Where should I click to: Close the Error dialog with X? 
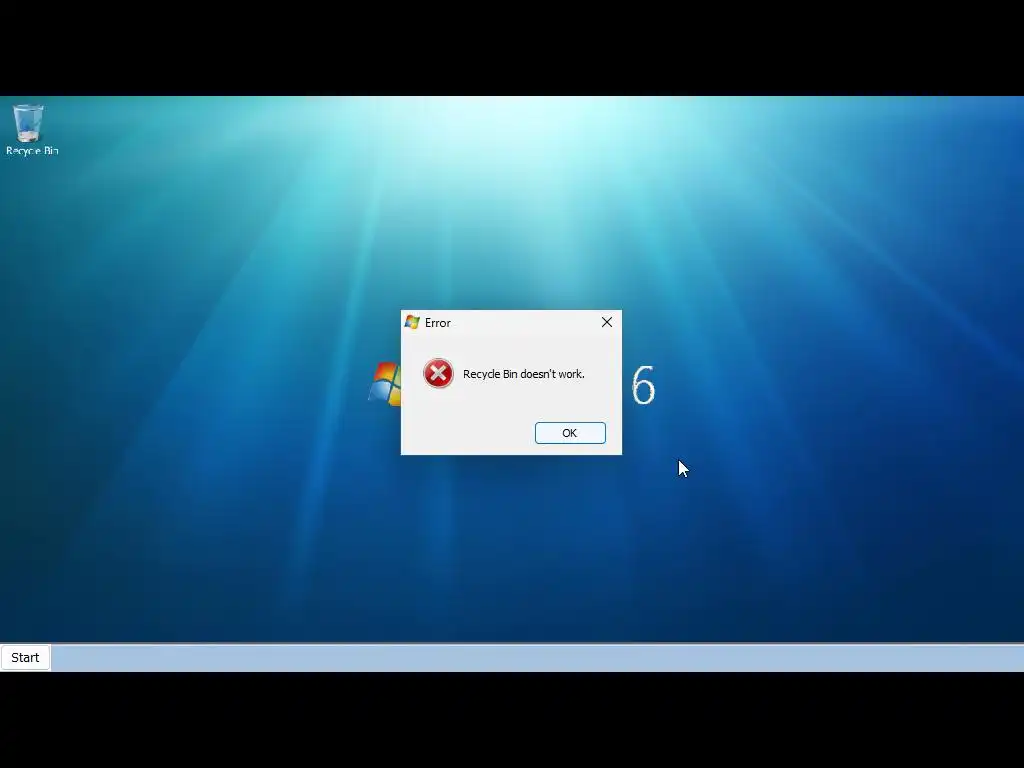(x=607, y=322)
